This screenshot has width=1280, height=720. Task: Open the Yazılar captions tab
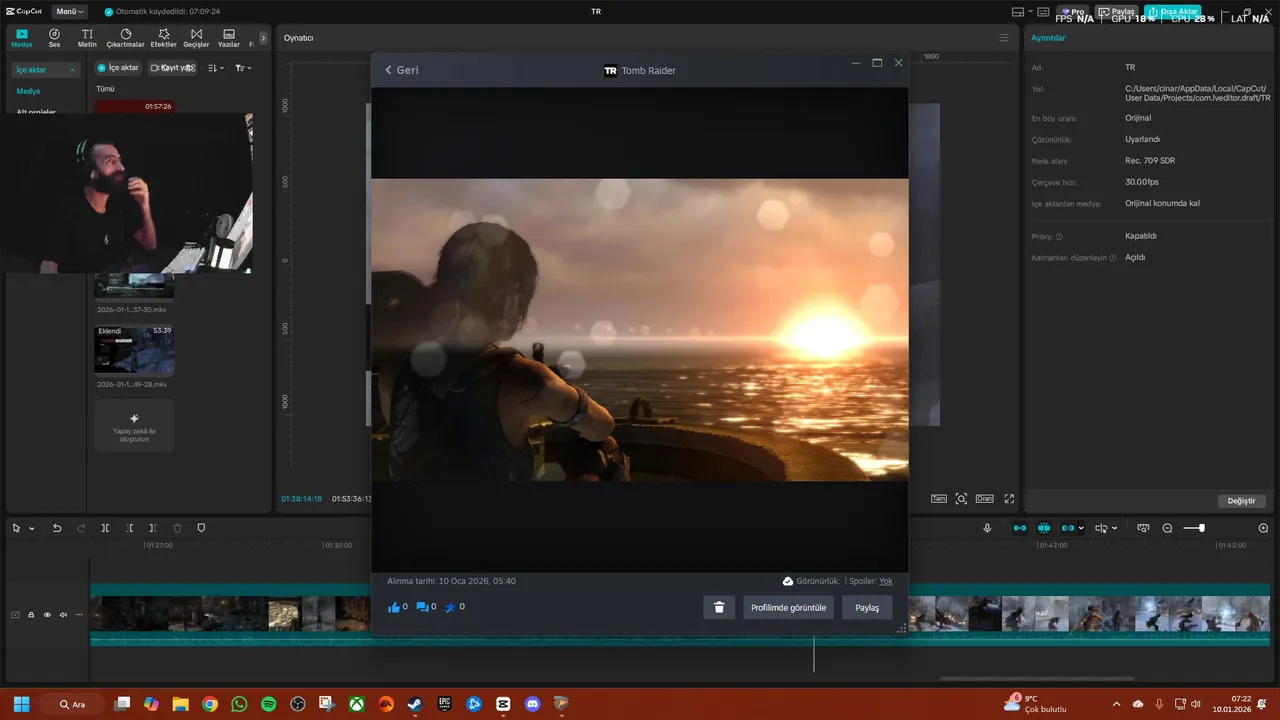point(229,38)
